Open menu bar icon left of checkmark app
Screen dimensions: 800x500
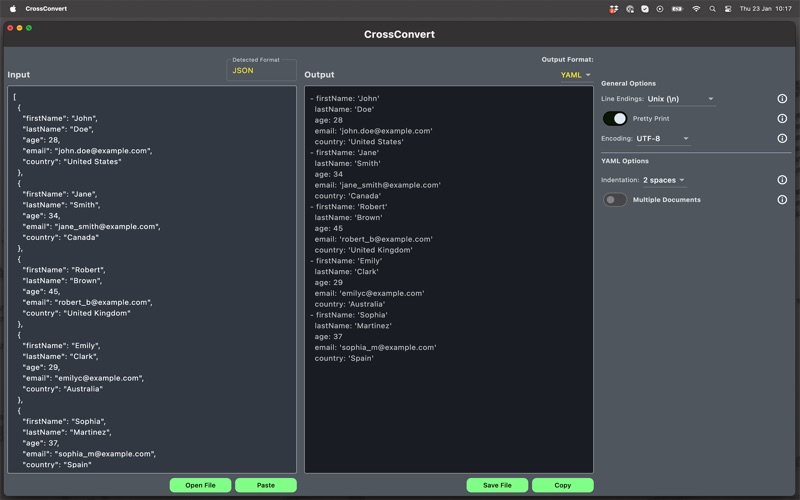click(630, 9)
